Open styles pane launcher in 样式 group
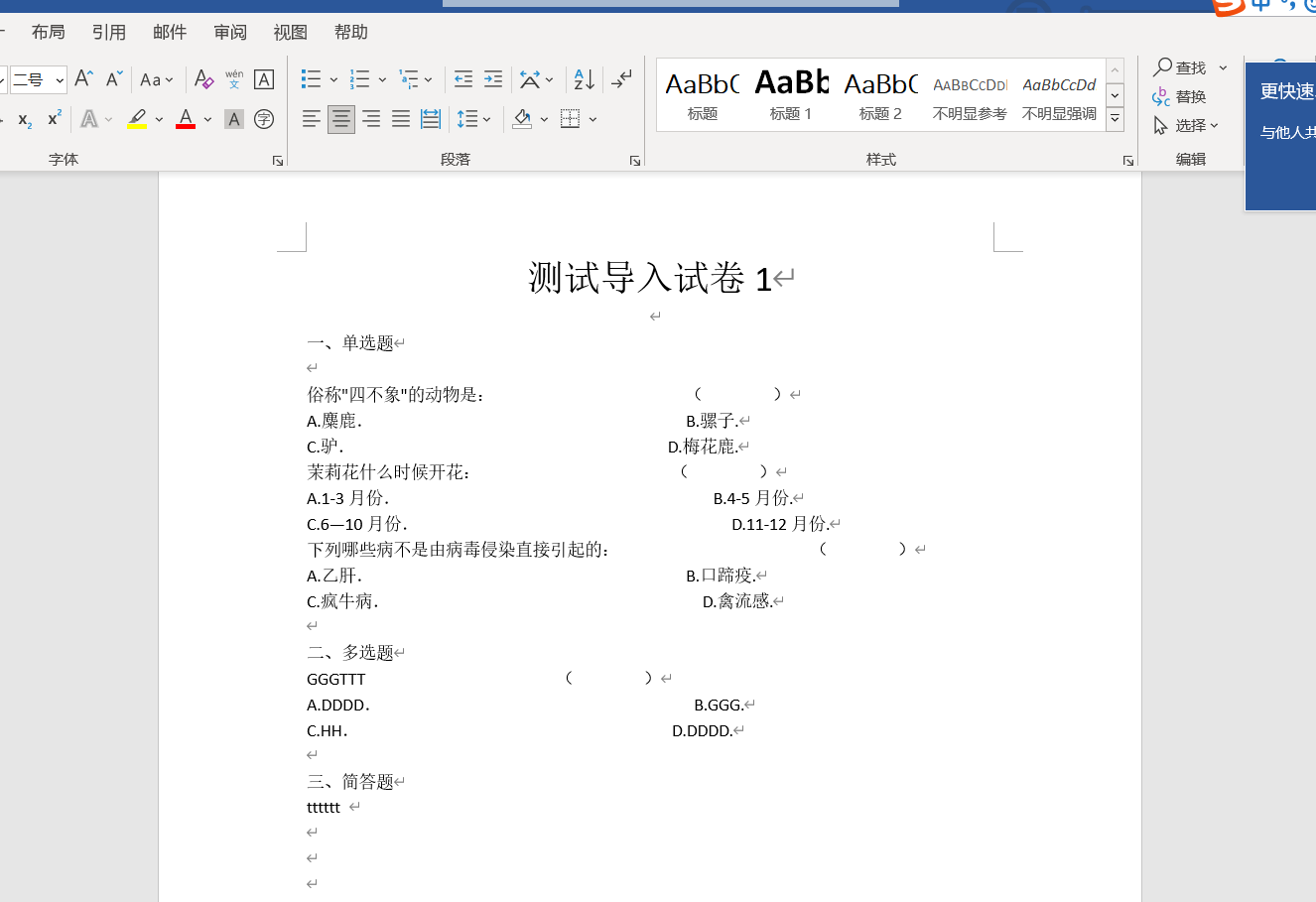Image resolution: width=1316 pixels, height=902 pixels. click(1128, 161)
